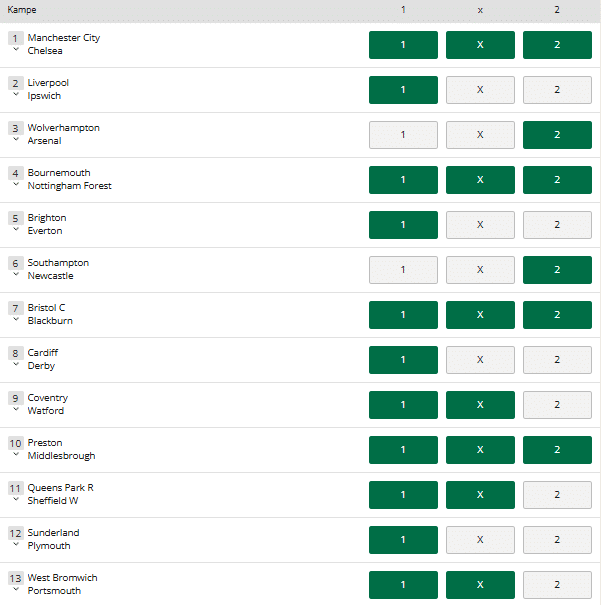Toggle draw X for Liverpool vs Ipswich
This screenshot has width=601, height=605.
pyautogui.click(x=480, y=90)
